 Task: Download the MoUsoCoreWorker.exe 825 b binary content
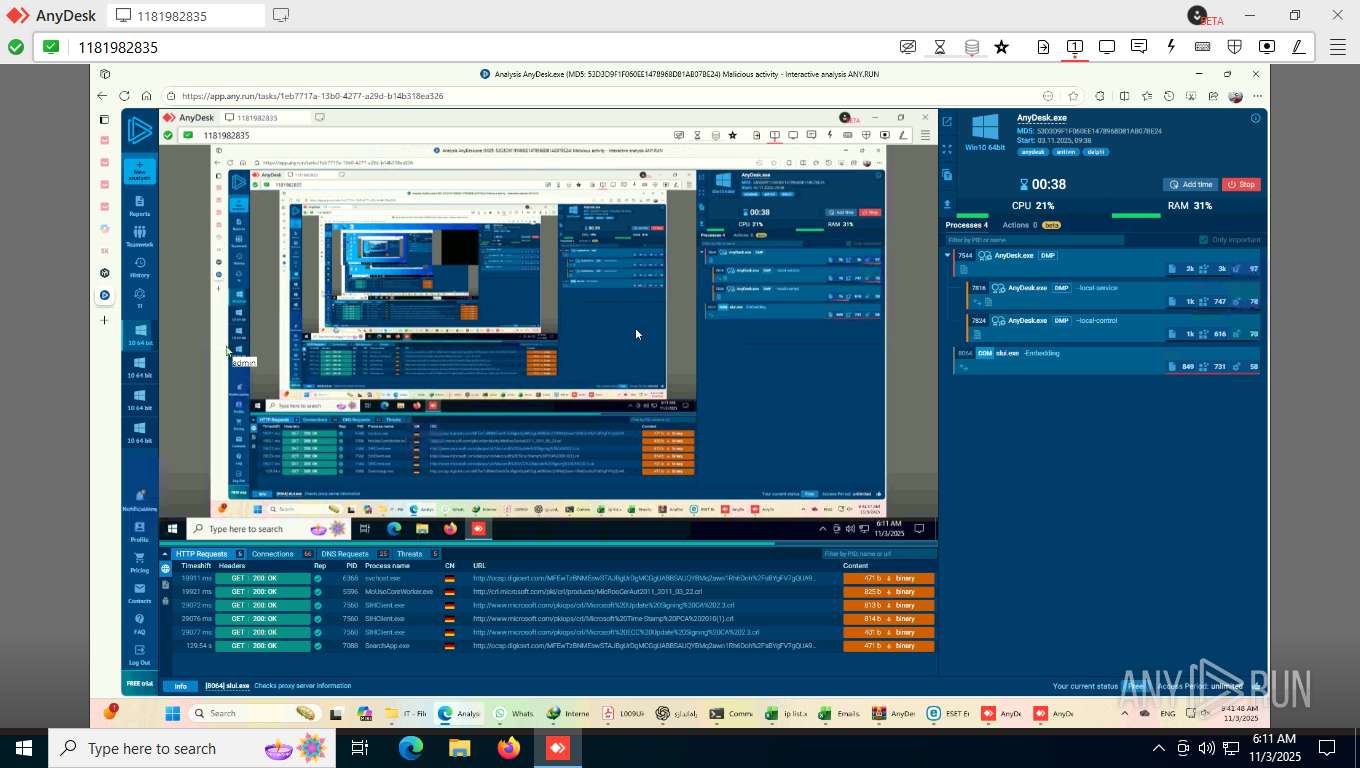[888, 592]
